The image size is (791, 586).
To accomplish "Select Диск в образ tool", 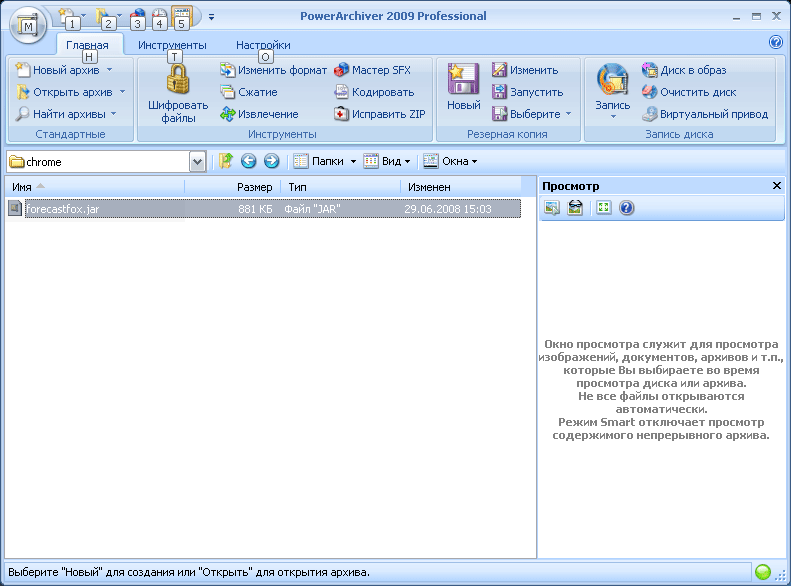I will (684, 70).
